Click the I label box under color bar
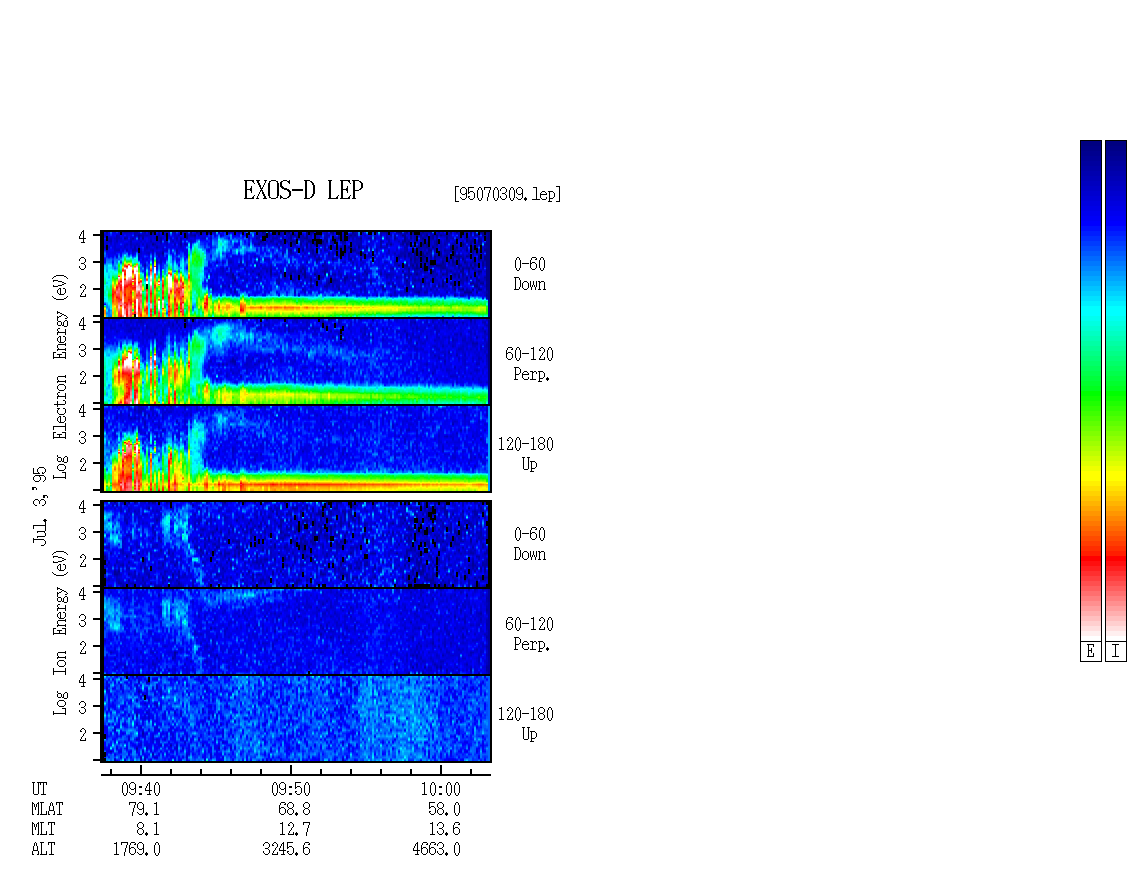This screenshot has width=1130, height=875. click(1116, 652)
